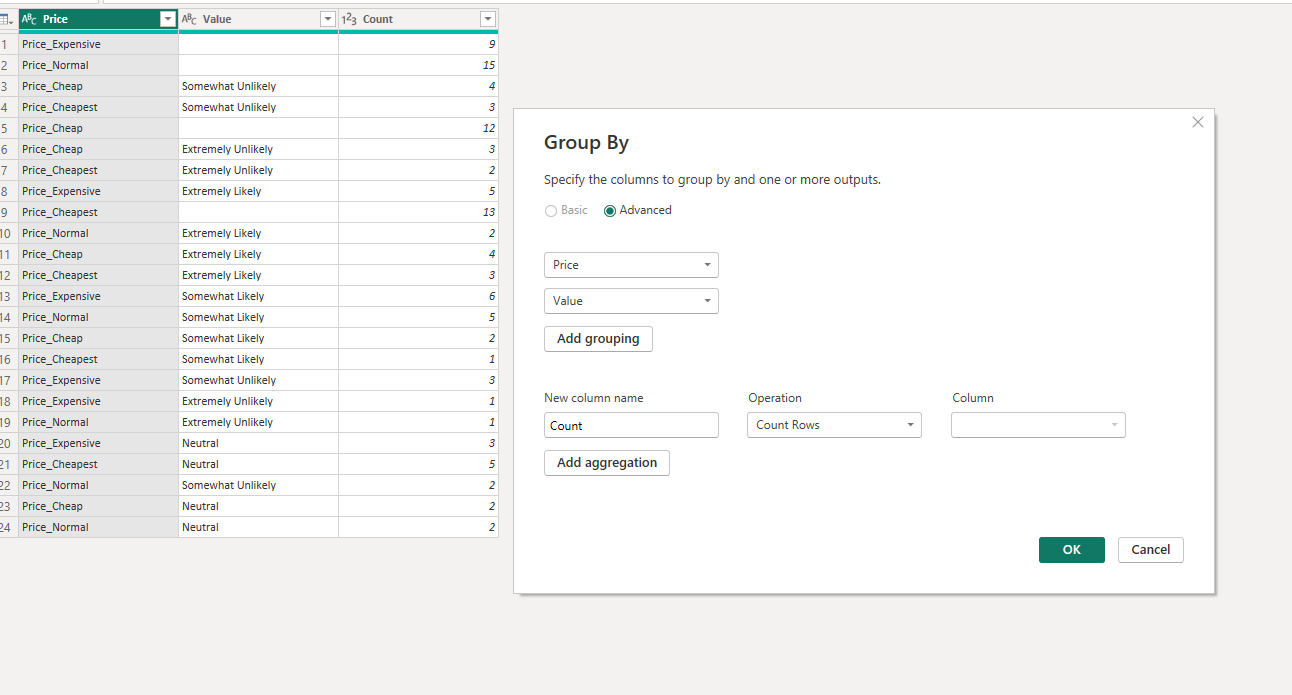The width and height of the screenshot is (1292, 695).
Task: Click Extremely Likely value in row 8
Action: [258, 191]
